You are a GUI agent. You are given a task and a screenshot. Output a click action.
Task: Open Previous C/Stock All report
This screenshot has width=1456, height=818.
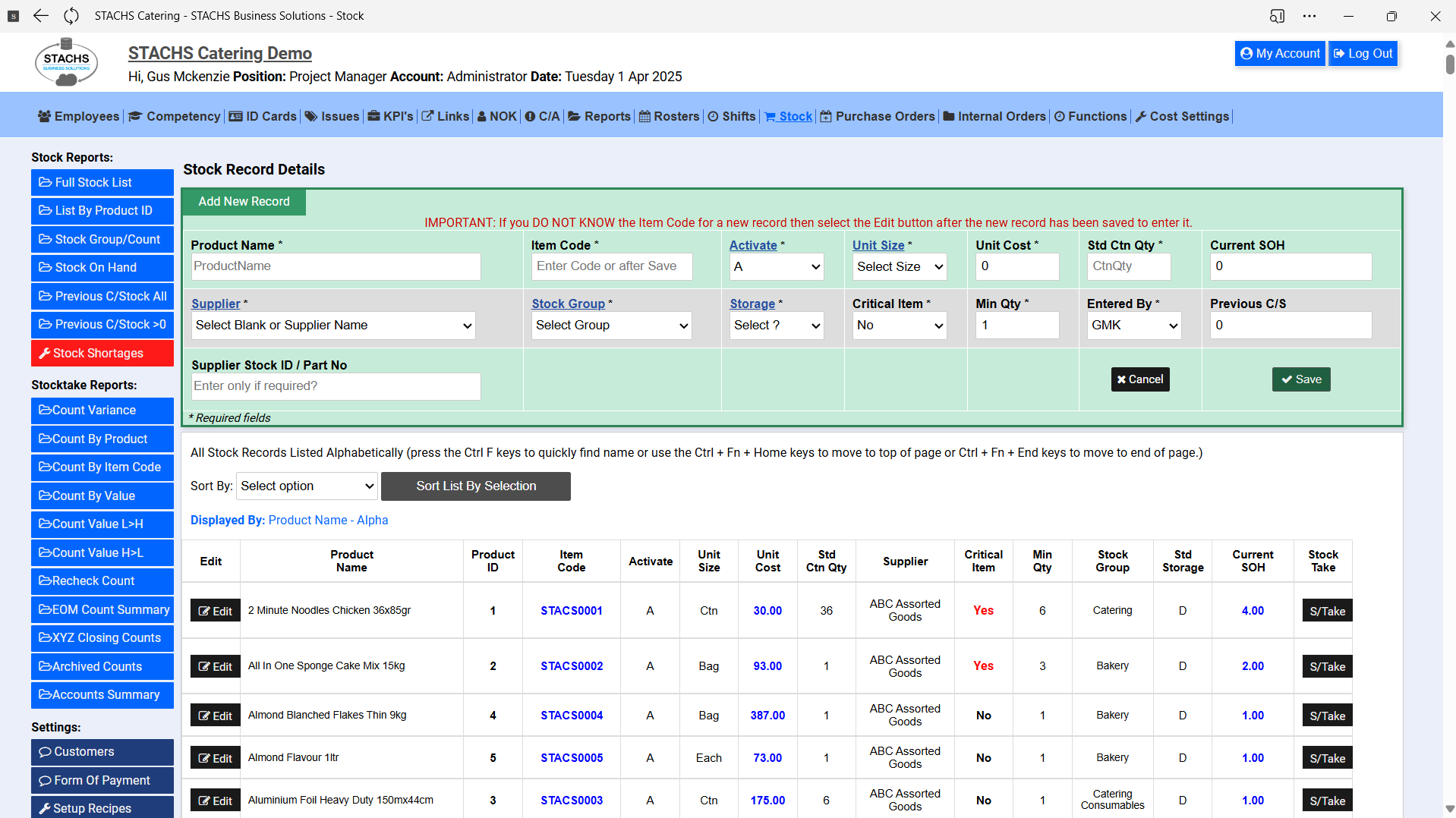(102, 296)
